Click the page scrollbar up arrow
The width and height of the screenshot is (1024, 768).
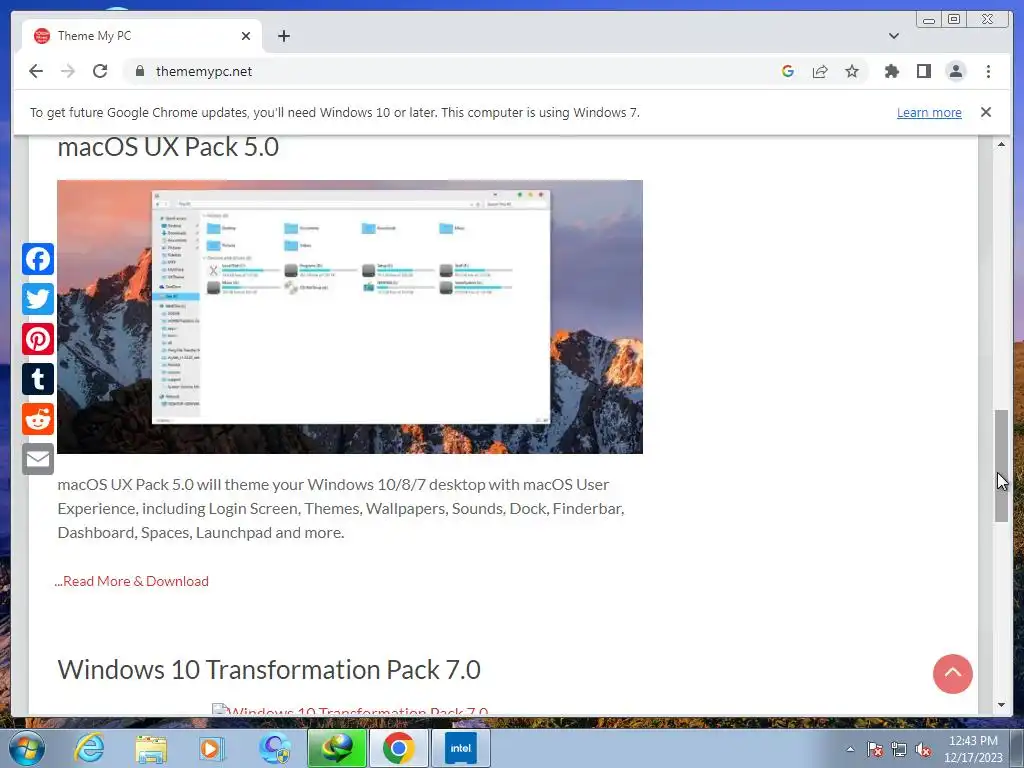pos(1001,144)
